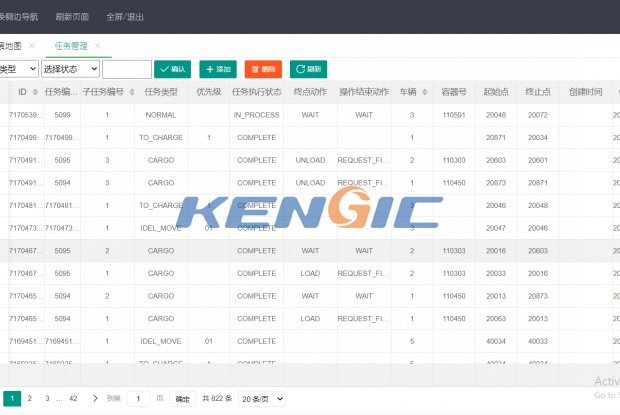Hit the 刷新 refresh button in toolbar
The height and width of the screenshot is (415, 620).
point(308,69)
